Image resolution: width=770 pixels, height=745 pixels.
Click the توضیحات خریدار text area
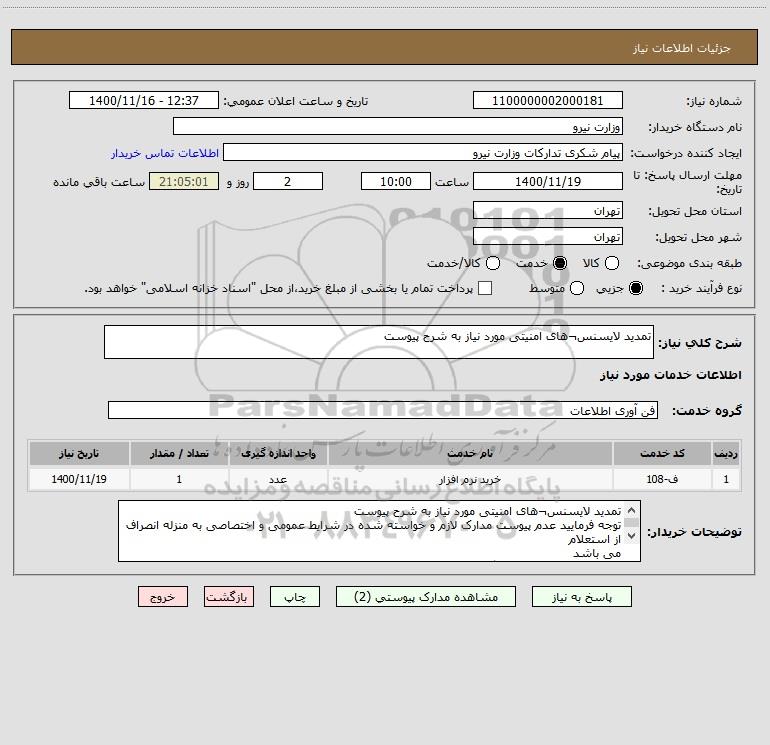(x=379, y=531)
